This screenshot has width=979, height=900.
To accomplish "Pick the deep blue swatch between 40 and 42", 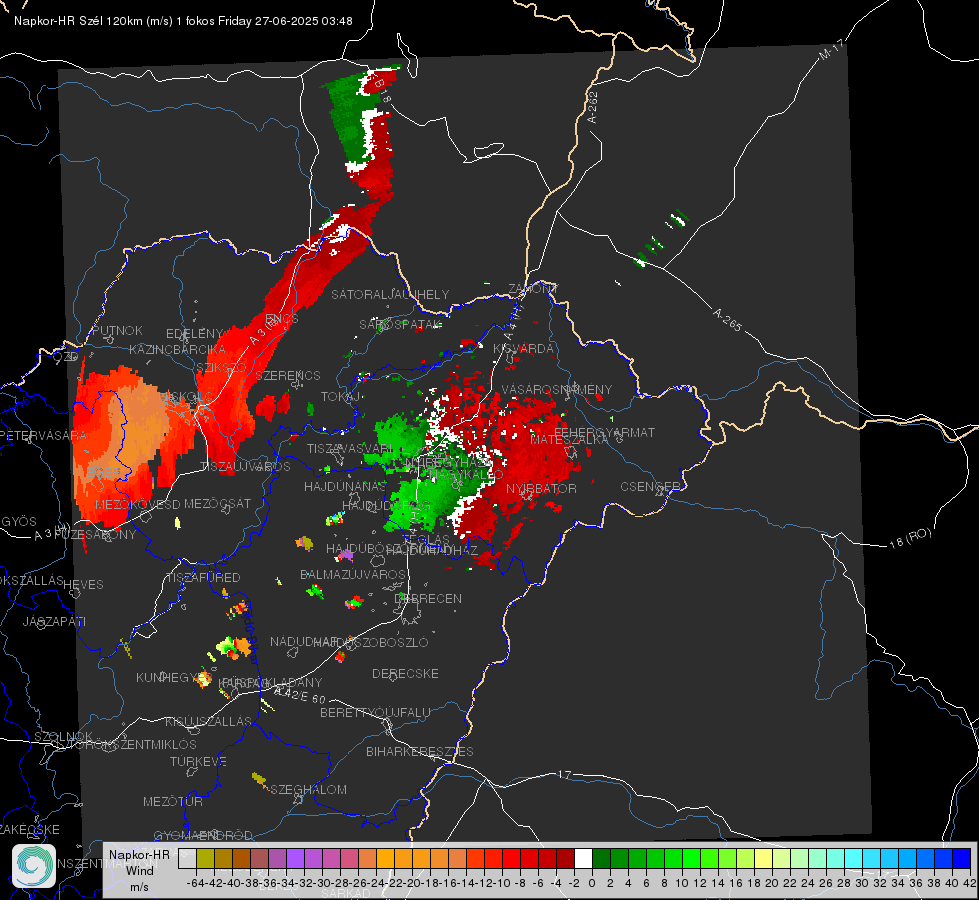I will pyautogui.click(x=962, y=858).
